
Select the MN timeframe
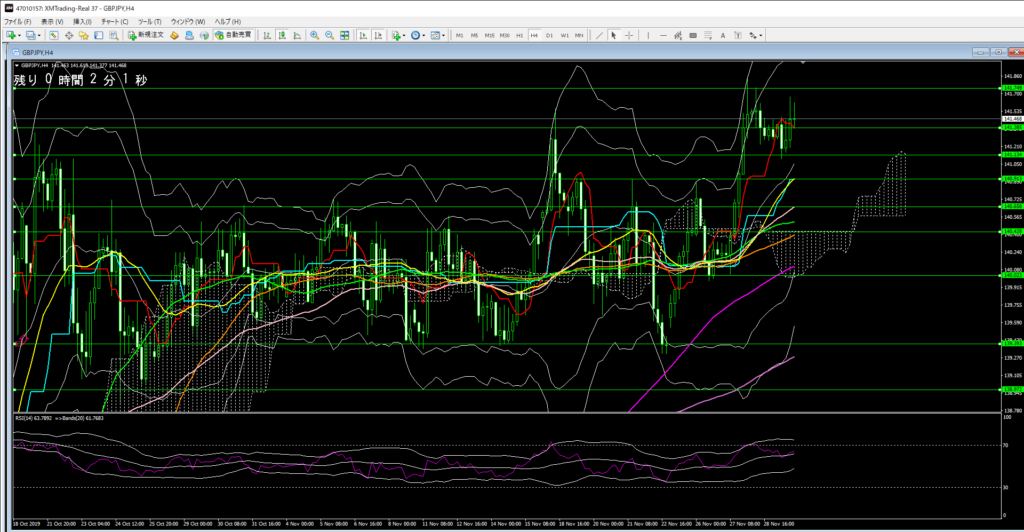(x=579, y=35)
